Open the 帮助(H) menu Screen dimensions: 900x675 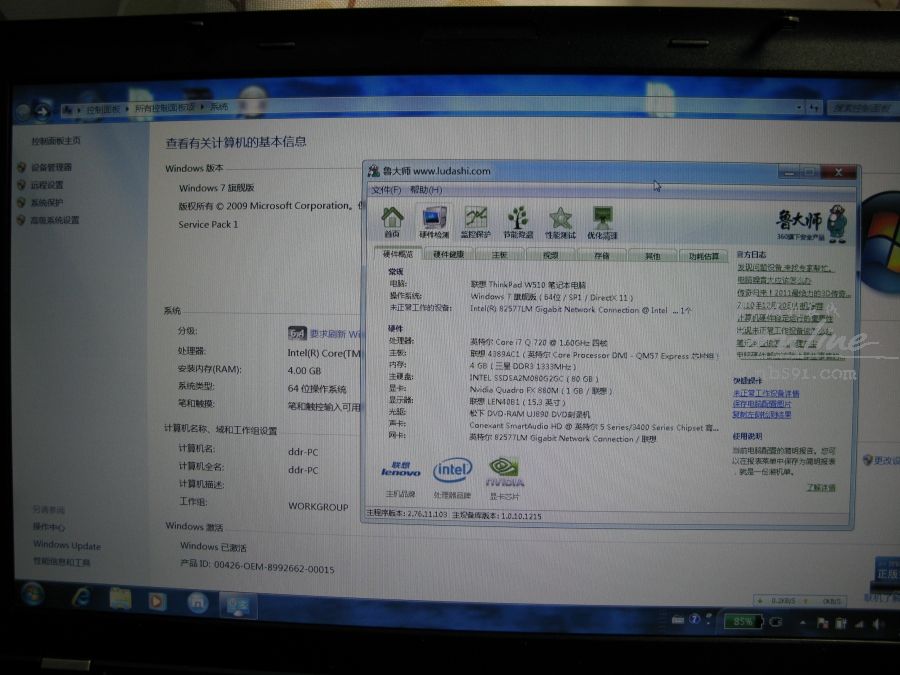tap(425, 189)
